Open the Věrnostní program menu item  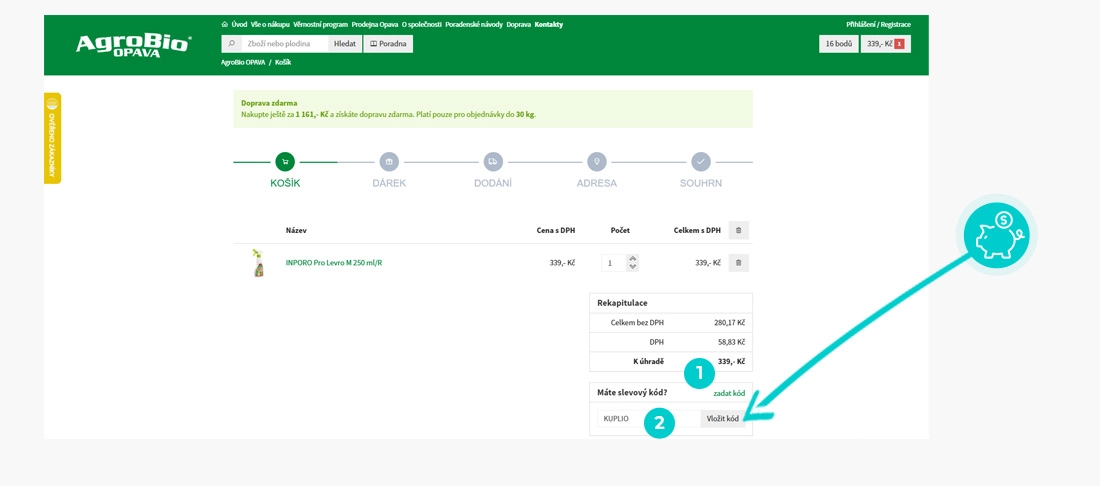(321, 25)
